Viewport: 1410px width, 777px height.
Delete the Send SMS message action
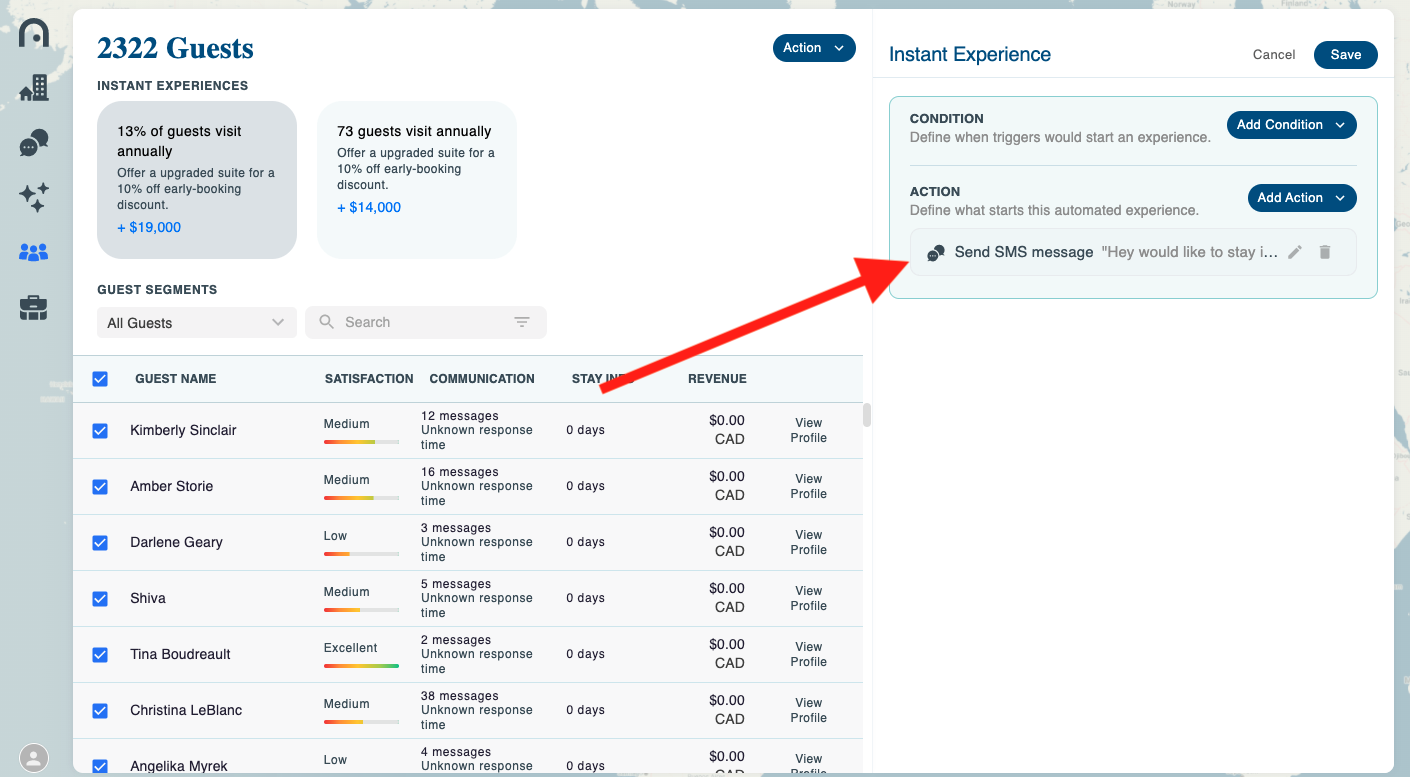point(1325,252)
